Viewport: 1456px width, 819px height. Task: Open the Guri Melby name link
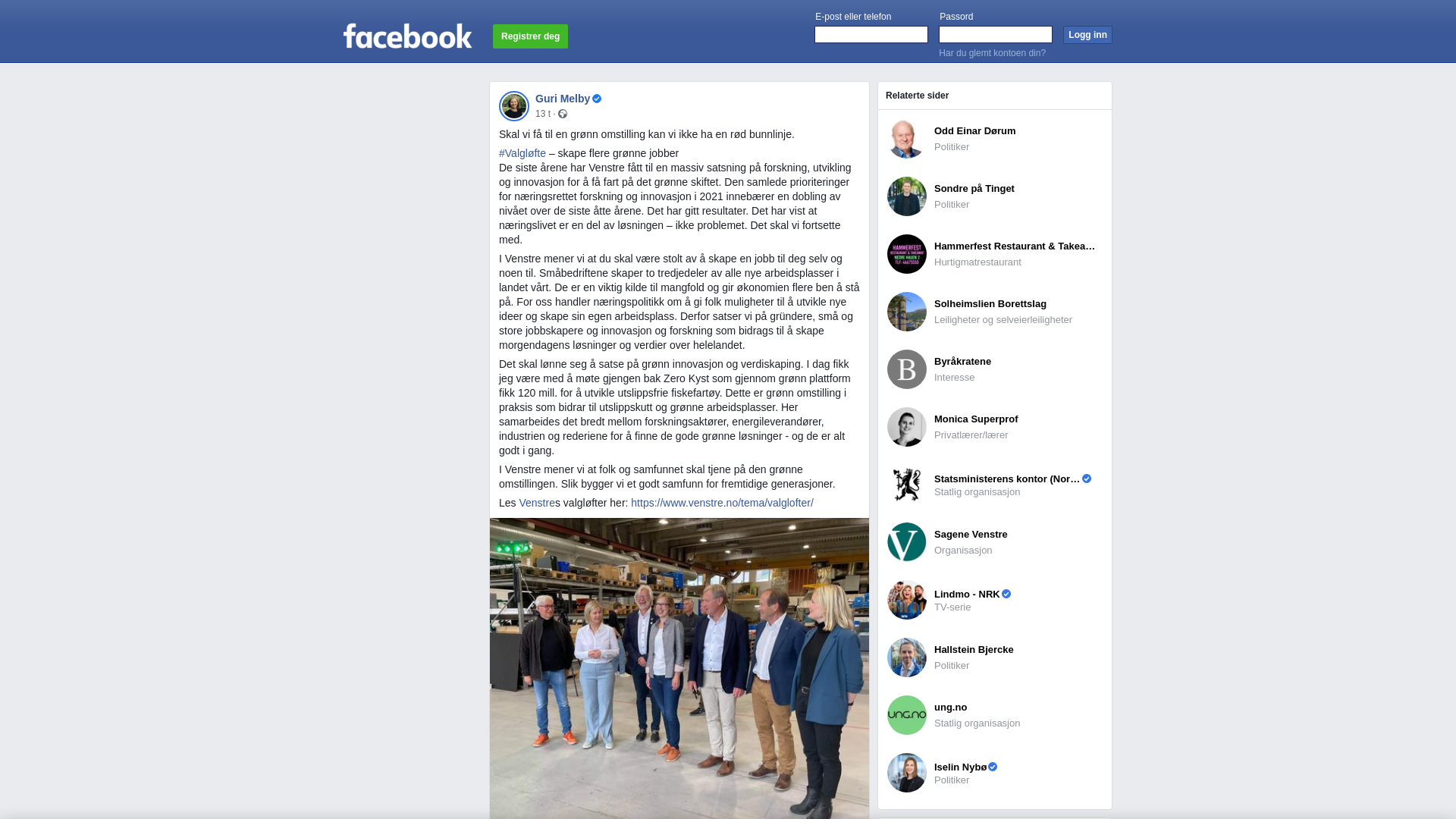pyautogui.click(x=563, y=99)
